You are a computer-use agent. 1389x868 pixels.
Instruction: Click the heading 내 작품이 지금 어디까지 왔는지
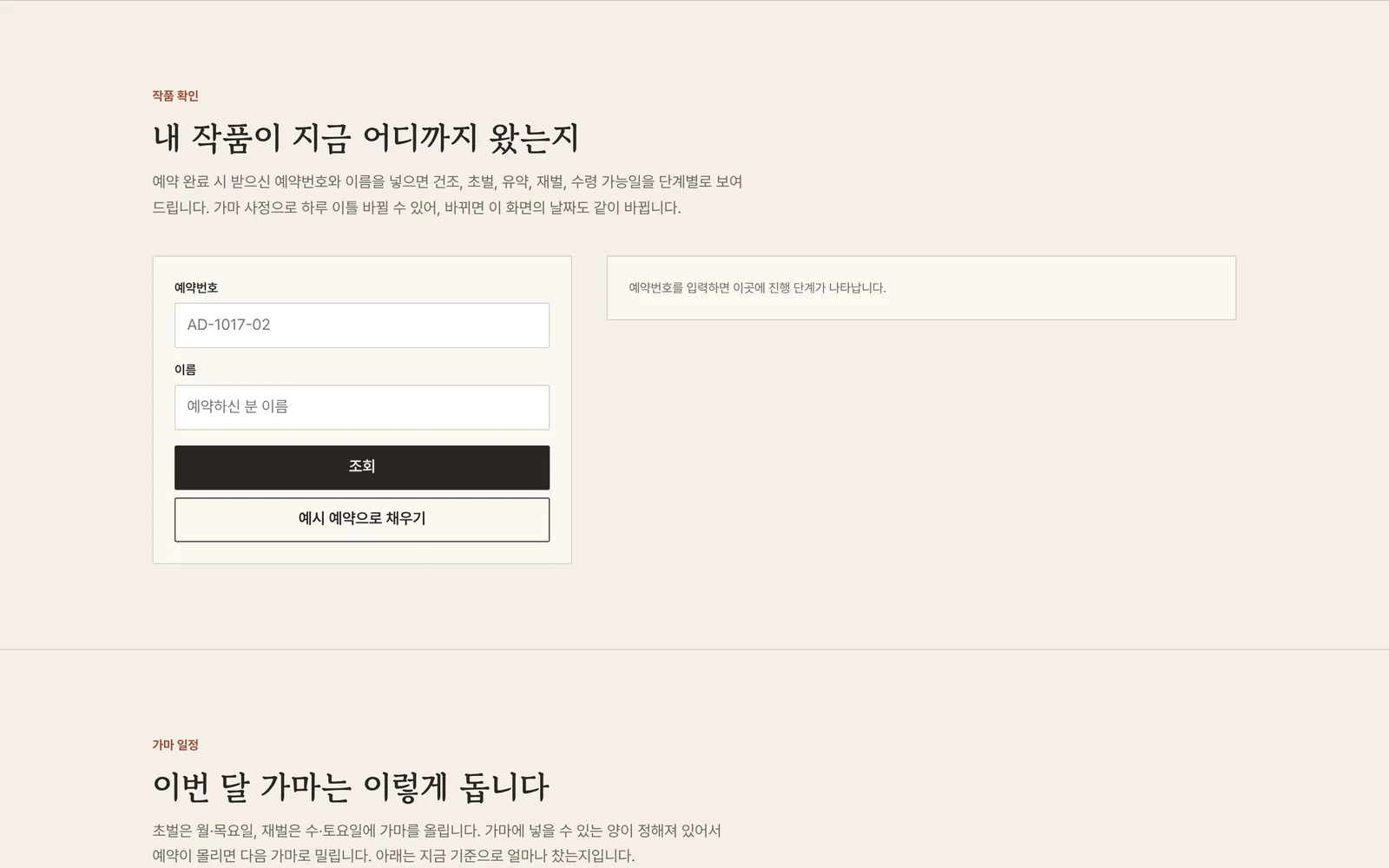pos(365,137)
